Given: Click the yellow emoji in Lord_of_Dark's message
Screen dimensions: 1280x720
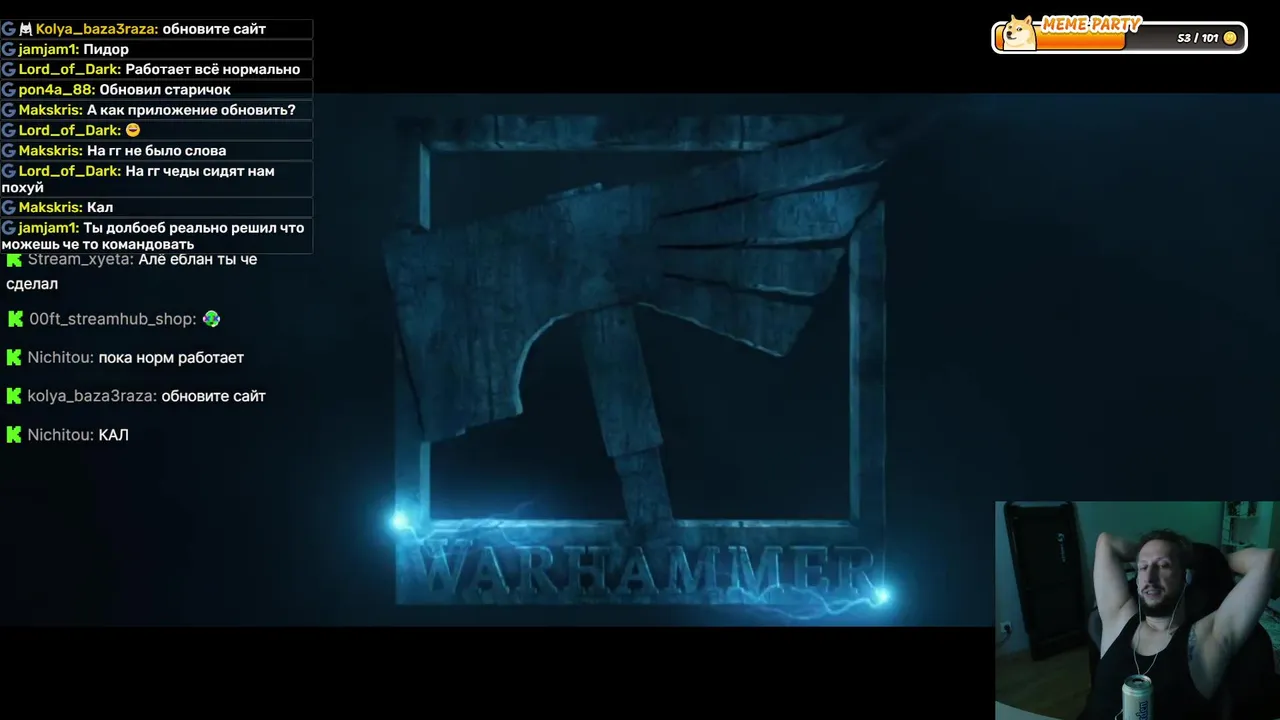Looking at the screenshot, I should (133, 130).
